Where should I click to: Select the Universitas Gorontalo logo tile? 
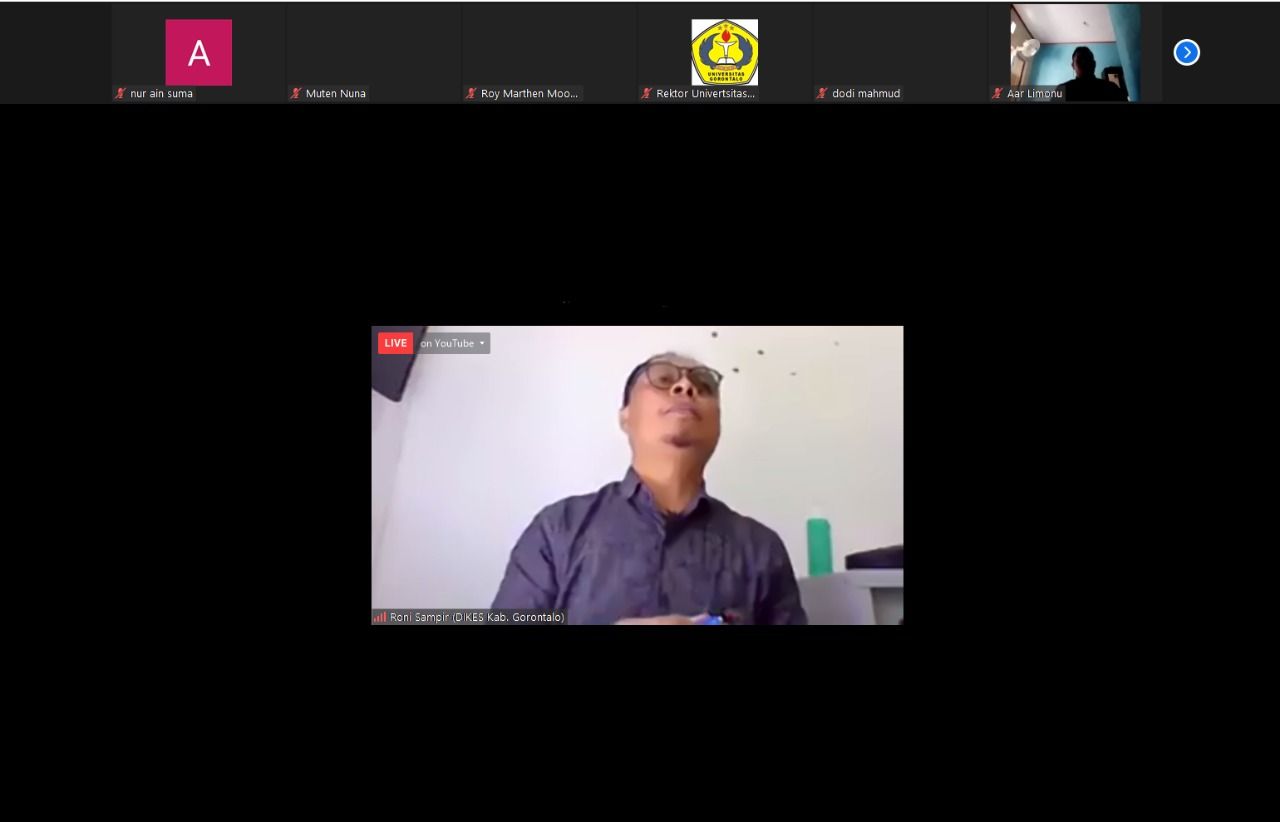tap(724, 52)
